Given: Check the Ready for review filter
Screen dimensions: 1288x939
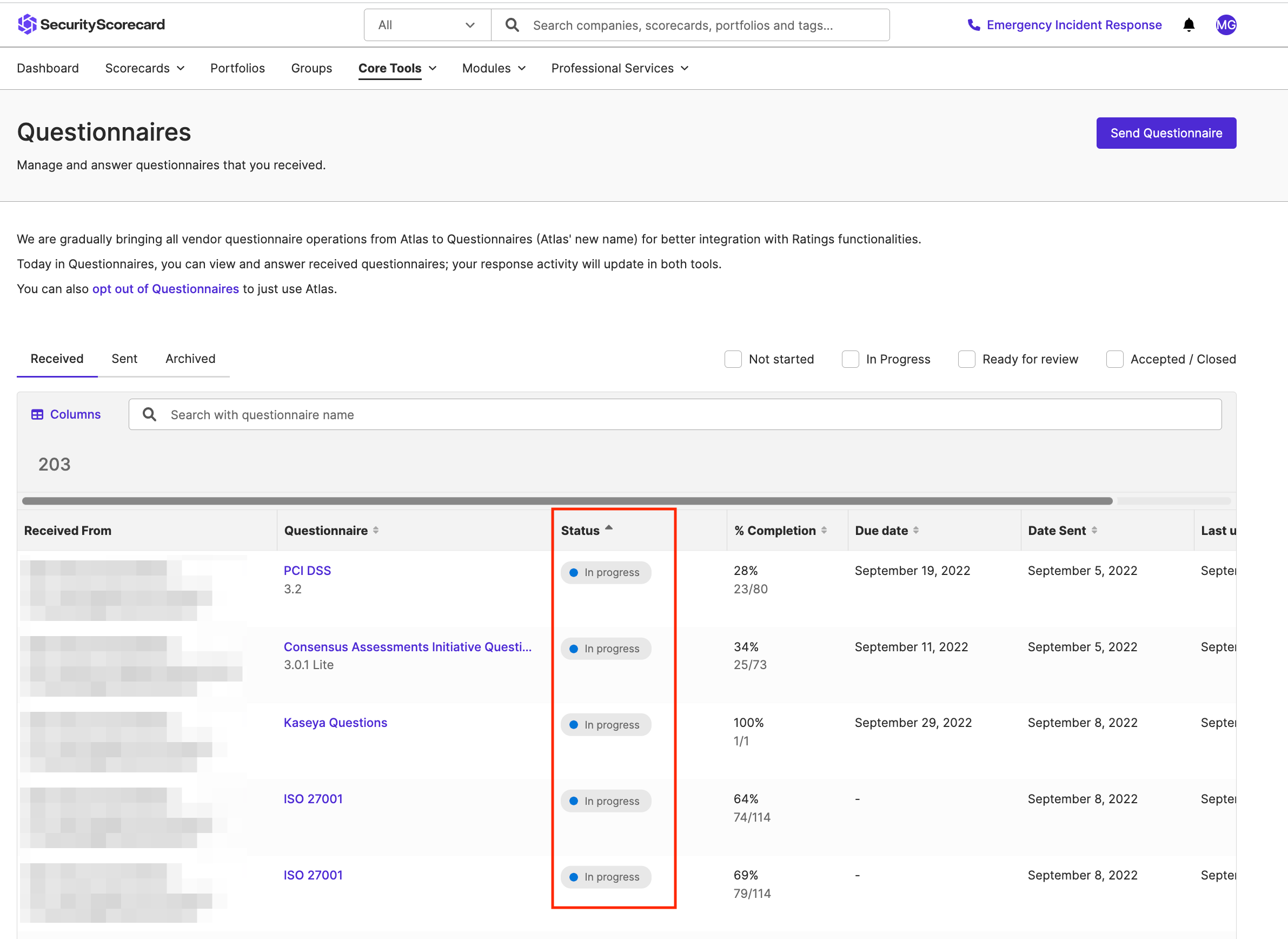Looking at the screenshot, I should click(x=966, y=359).
